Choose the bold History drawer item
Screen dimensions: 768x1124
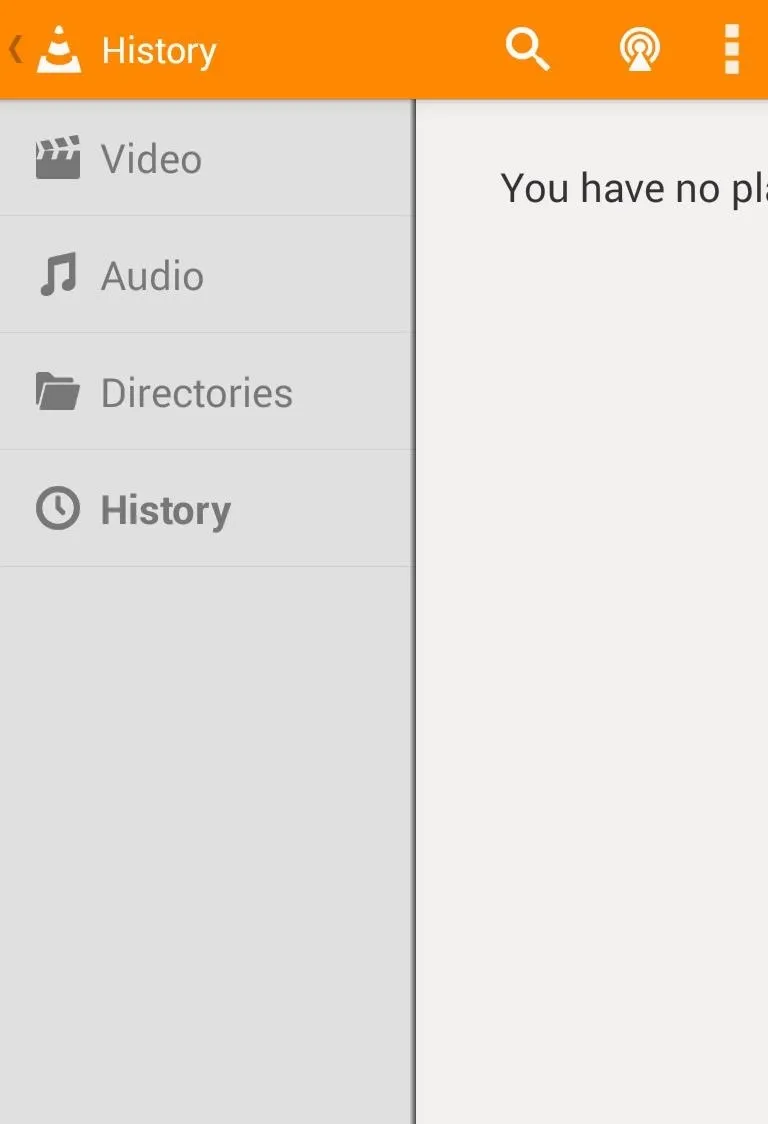pyautogui.click(x=207, y=508)
